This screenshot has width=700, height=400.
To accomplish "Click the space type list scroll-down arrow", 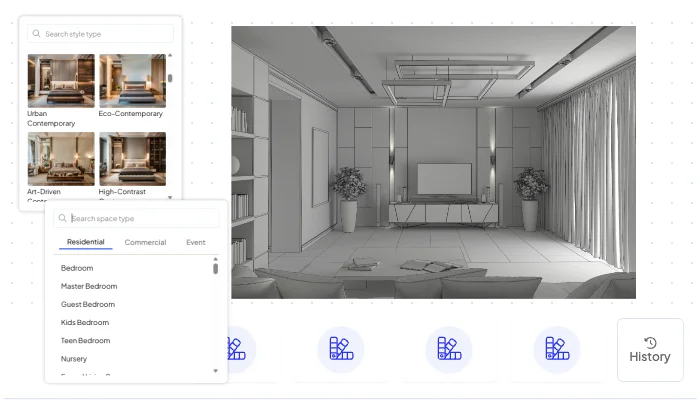I will [x=215, y=371].
